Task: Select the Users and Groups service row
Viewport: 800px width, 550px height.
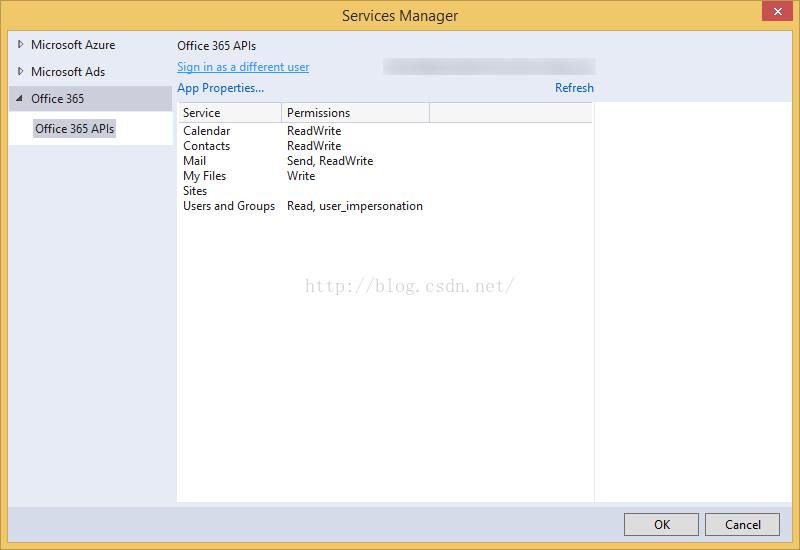Action: 385,206
